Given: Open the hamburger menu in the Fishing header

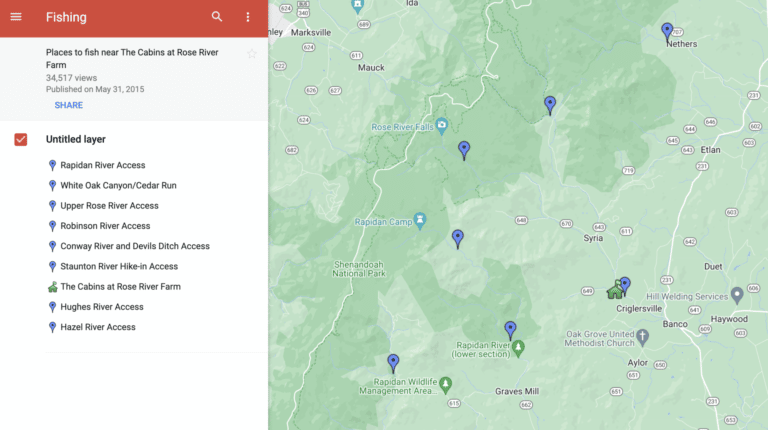Looking at the screenshot, I should (x=16, y=17).
